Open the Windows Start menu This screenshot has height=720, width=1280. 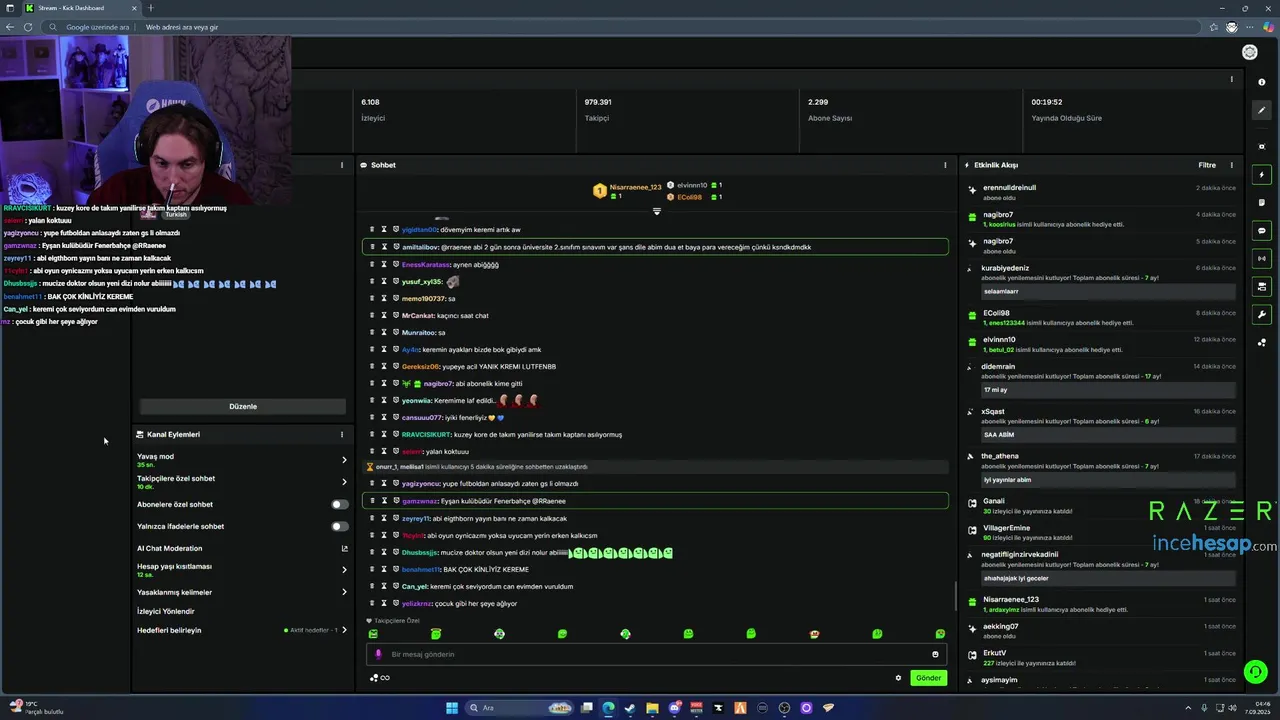(x=452, y=708)
